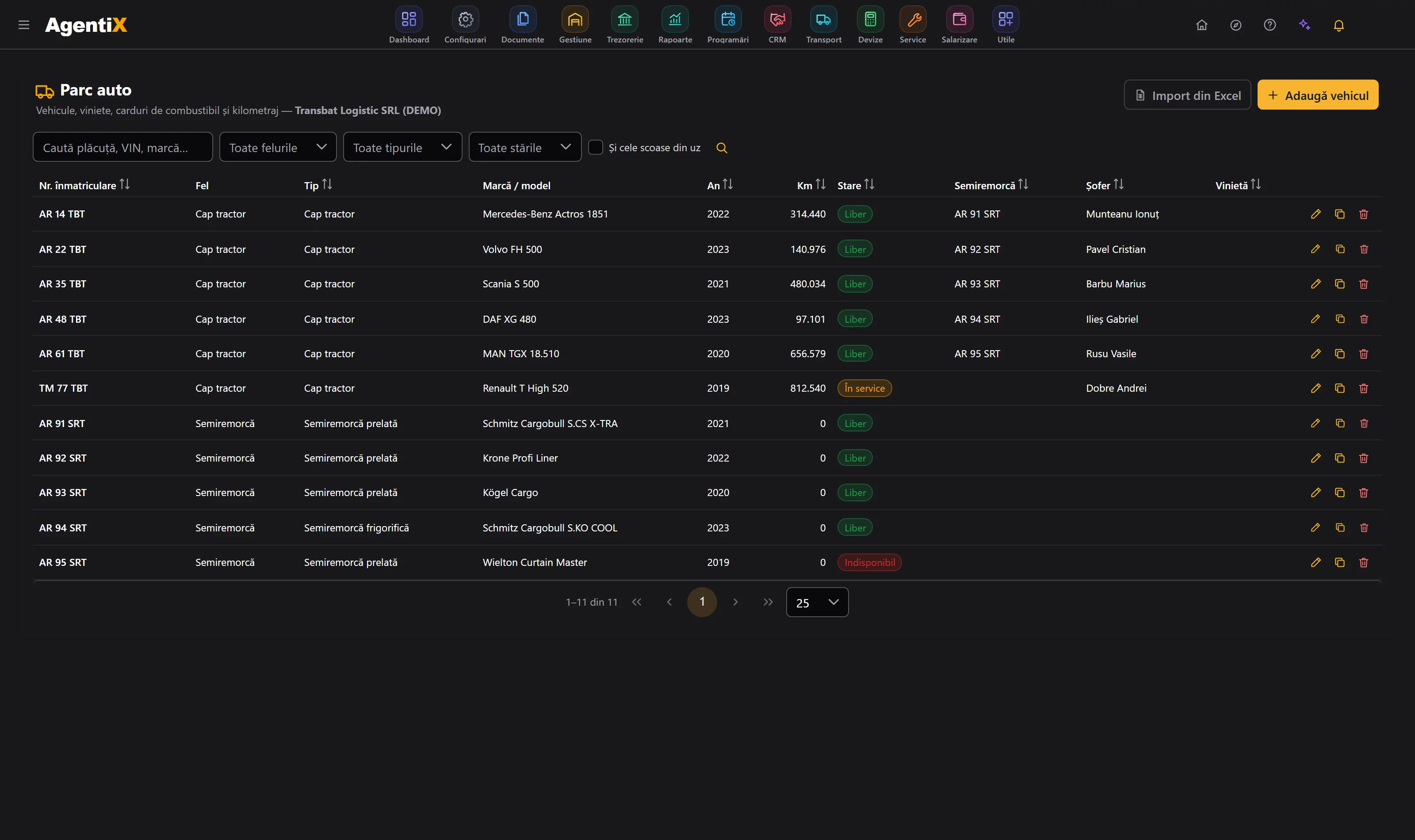The height and width of the screenshot is (840, 1415).
Task: Duplicate trailer AR 91 SRT
Action: coord(1340,424)
